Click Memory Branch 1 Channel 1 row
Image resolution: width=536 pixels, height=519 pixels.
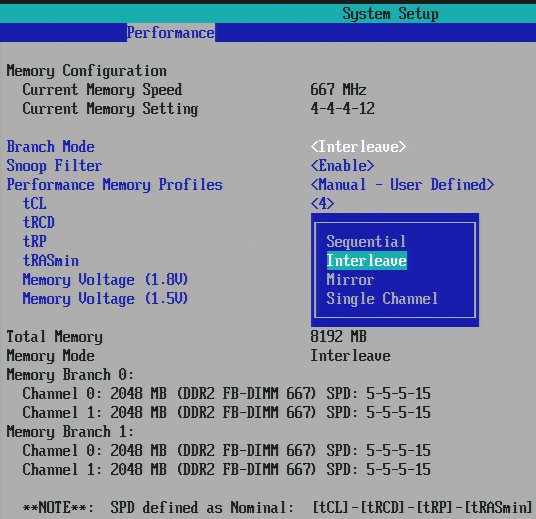pos(226,469)
